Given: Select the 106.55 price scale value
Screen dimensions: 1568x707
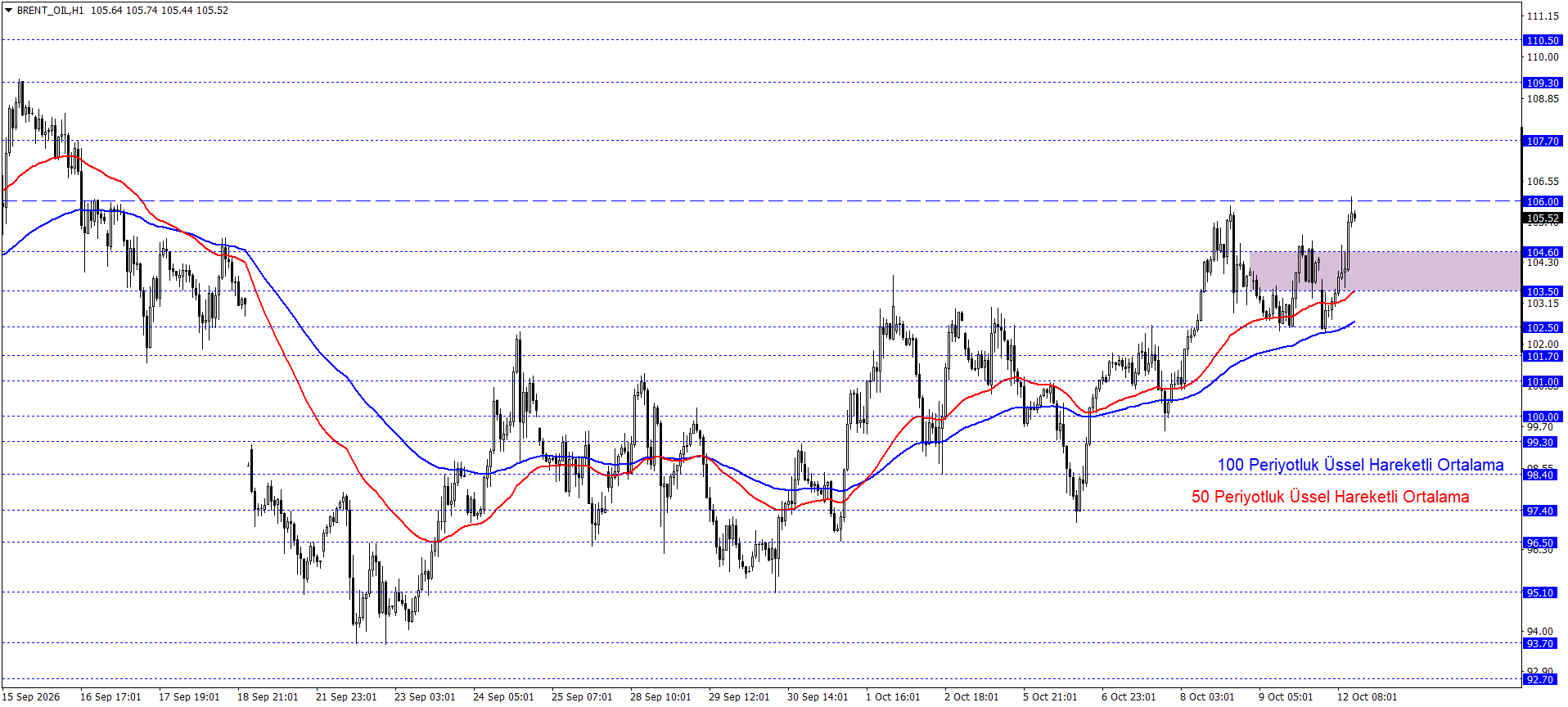Looking at the screenshot, I should click(1543, 182).
